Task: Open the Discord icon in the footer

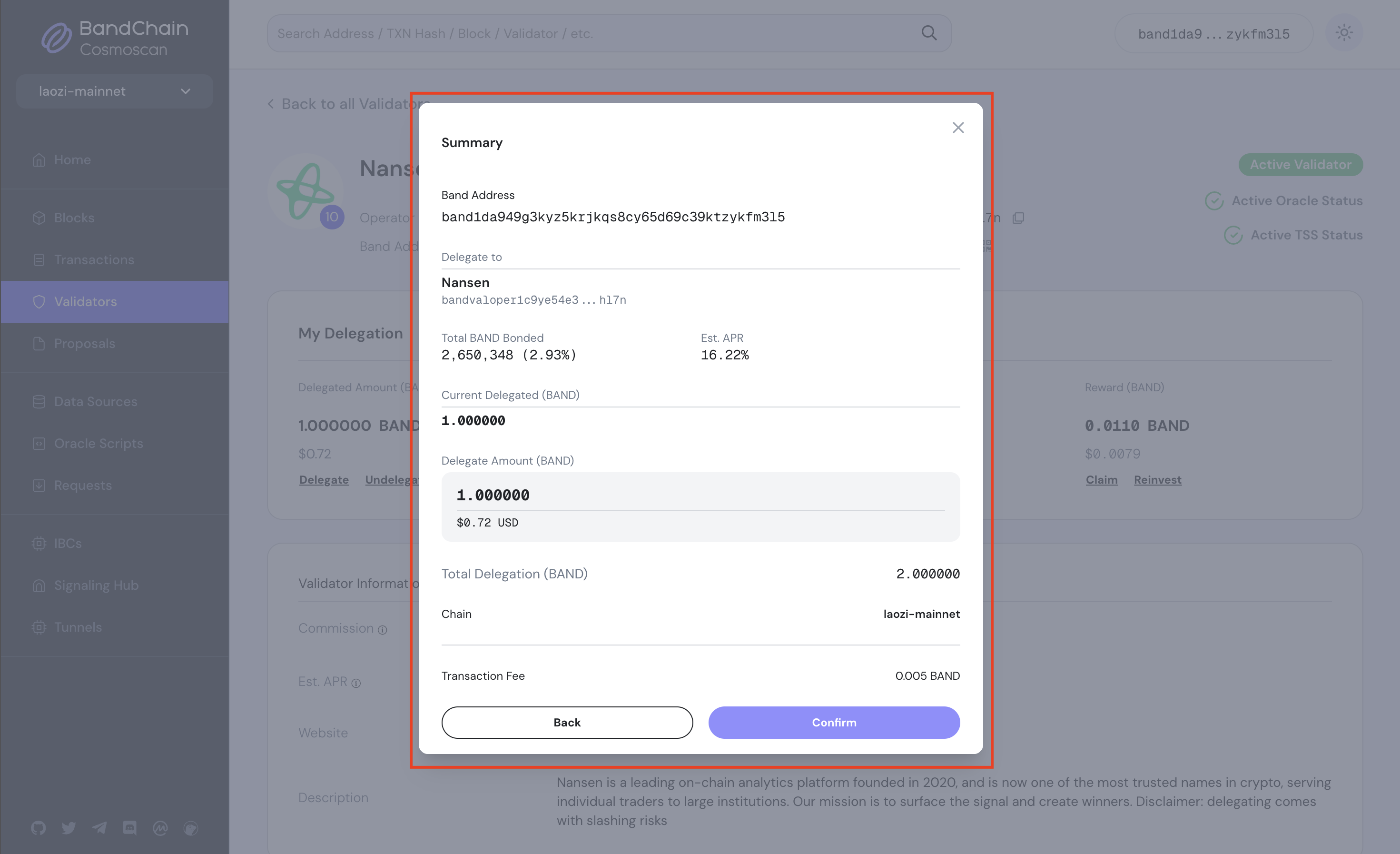Action: [130, 828]
